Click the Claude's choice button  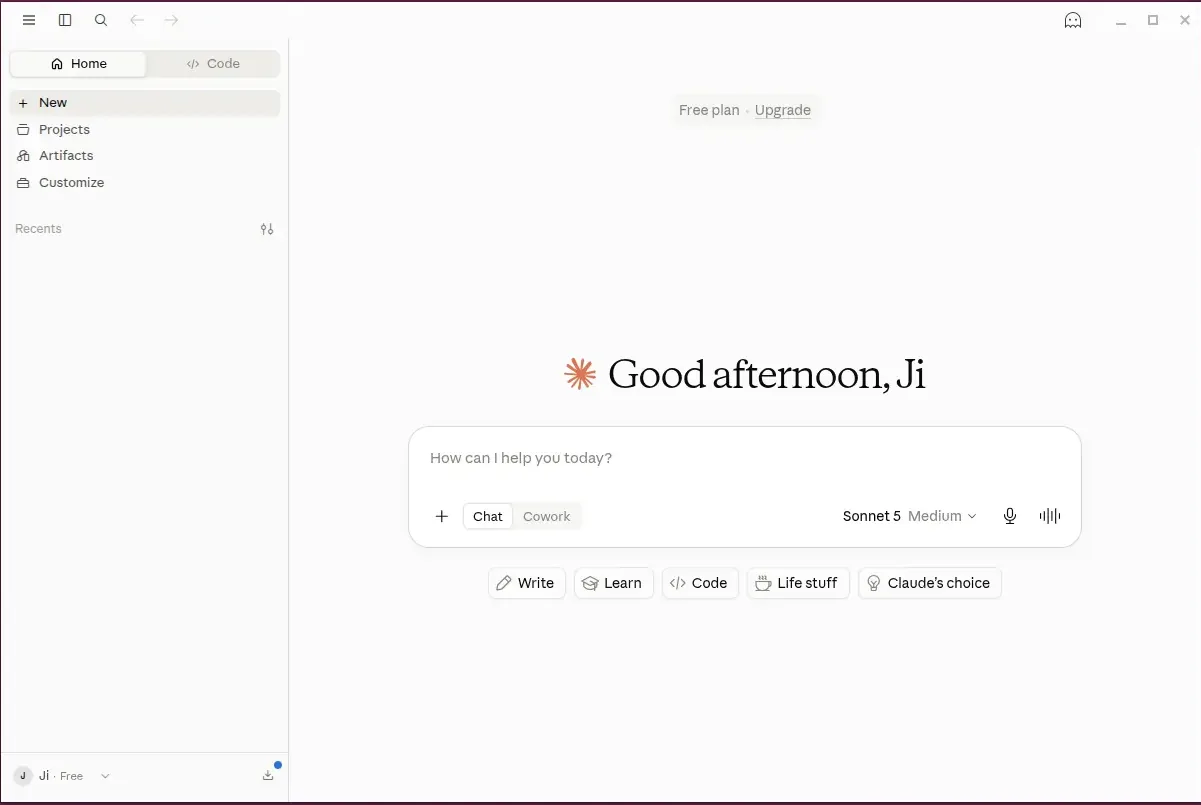point(930,584)
